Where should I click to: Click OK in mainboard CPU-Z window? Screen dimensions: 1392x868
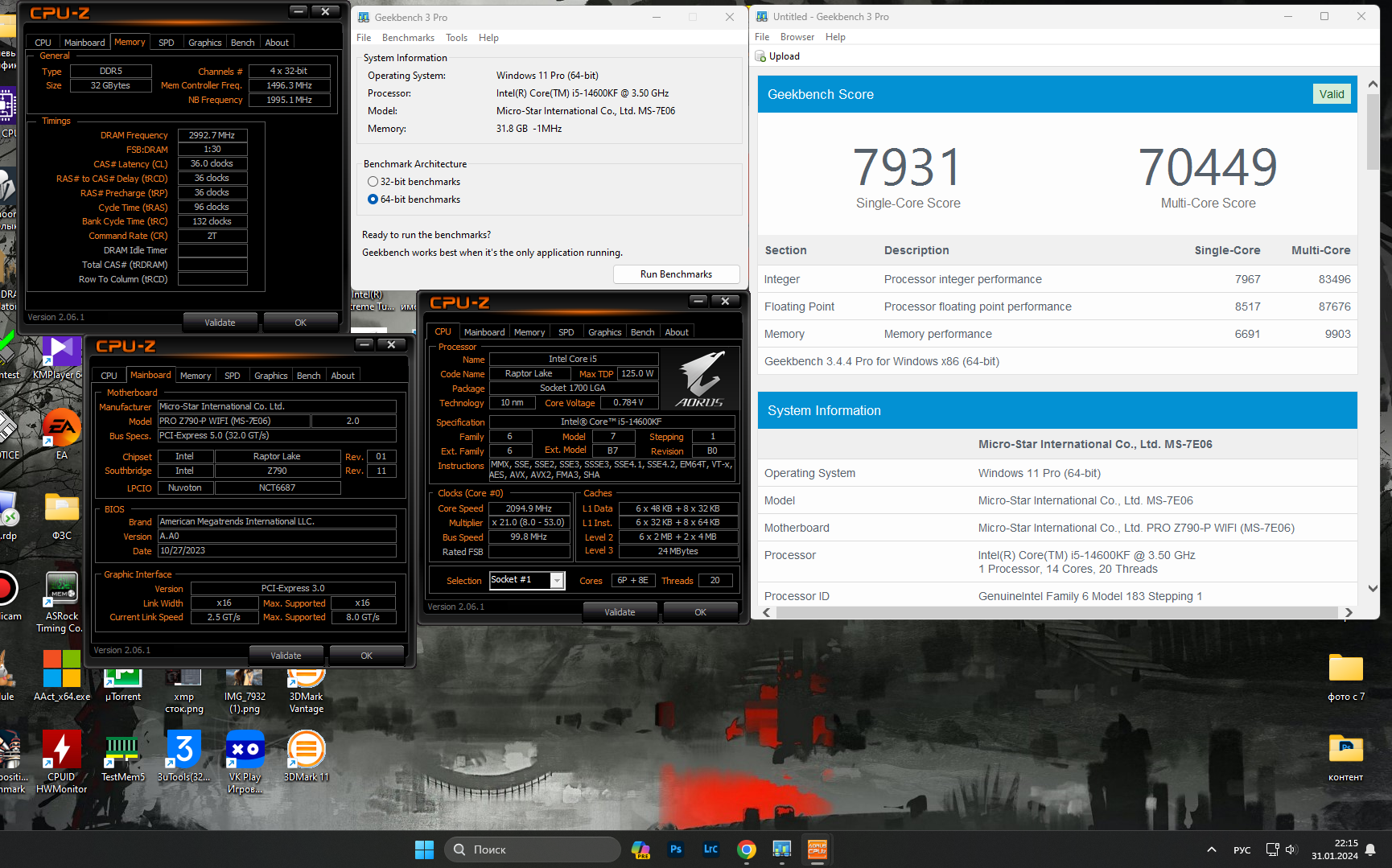(367, 656)
